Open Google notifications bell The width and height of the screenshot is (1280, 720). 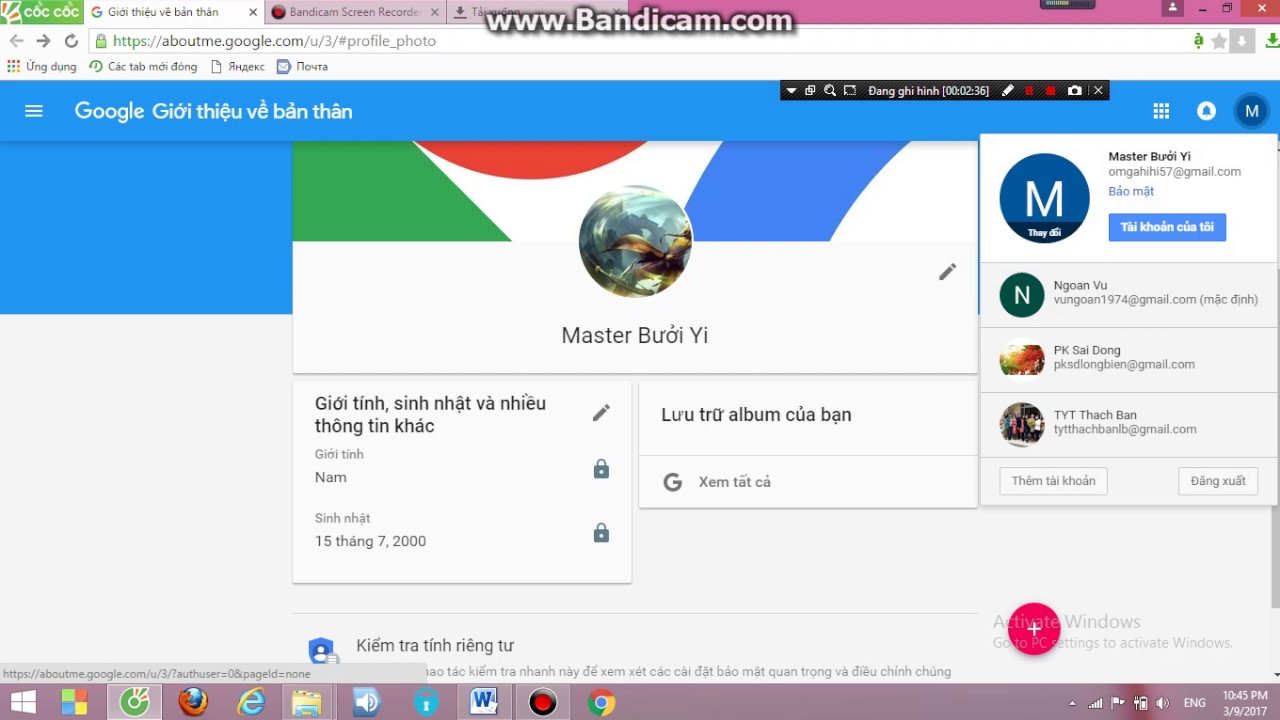[1207, 111]
